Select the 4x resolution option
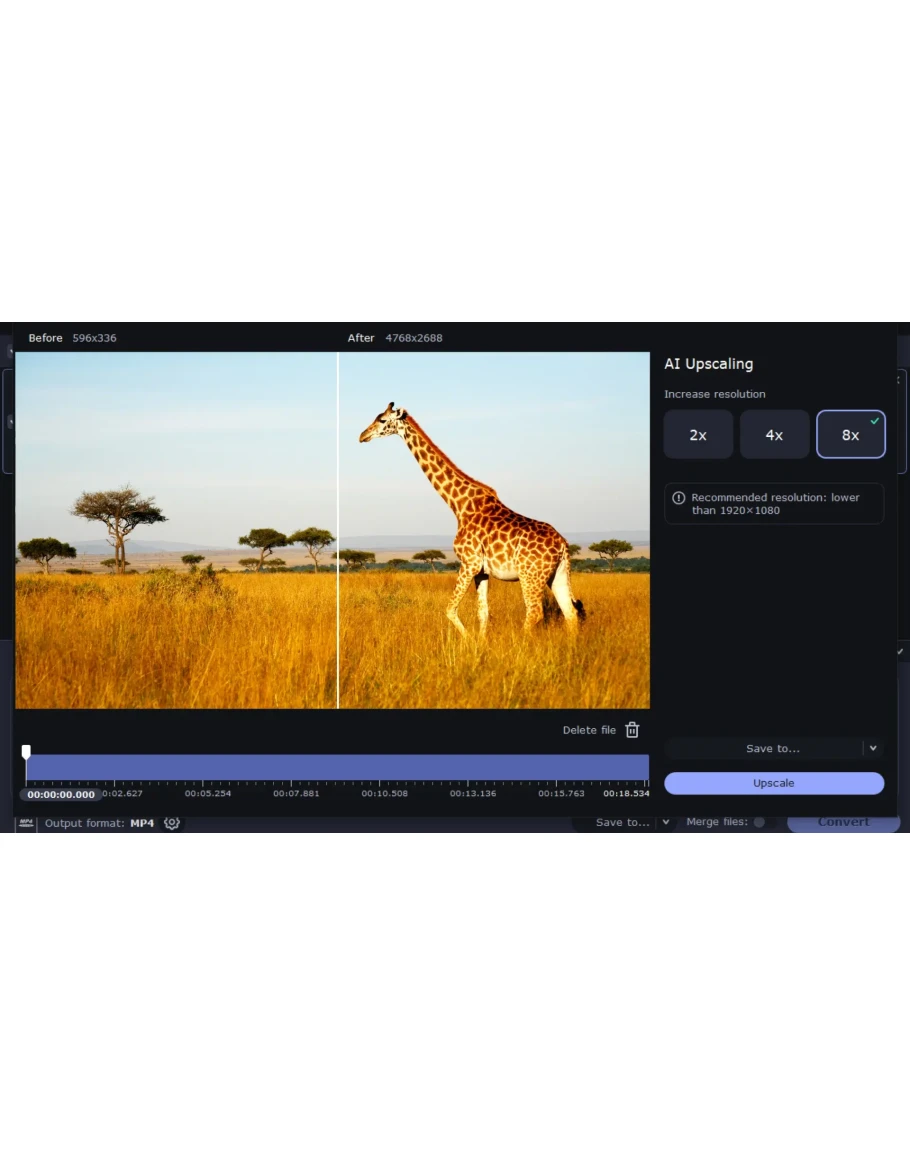The height and width of the screenshot is (1155, 910). tap(774, 435)
